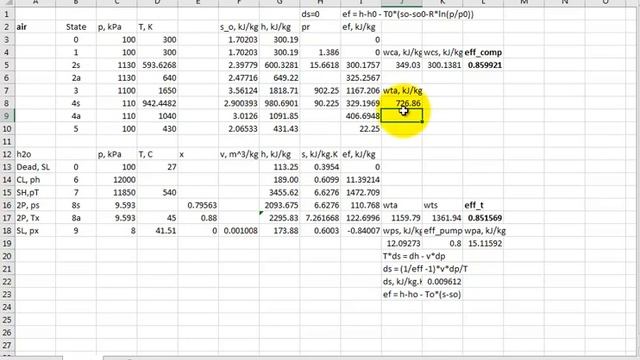The width and height of the screenshot is (640, 360).
Task: Select the bold 'air' label cell
Action: [x=35, y=27]
